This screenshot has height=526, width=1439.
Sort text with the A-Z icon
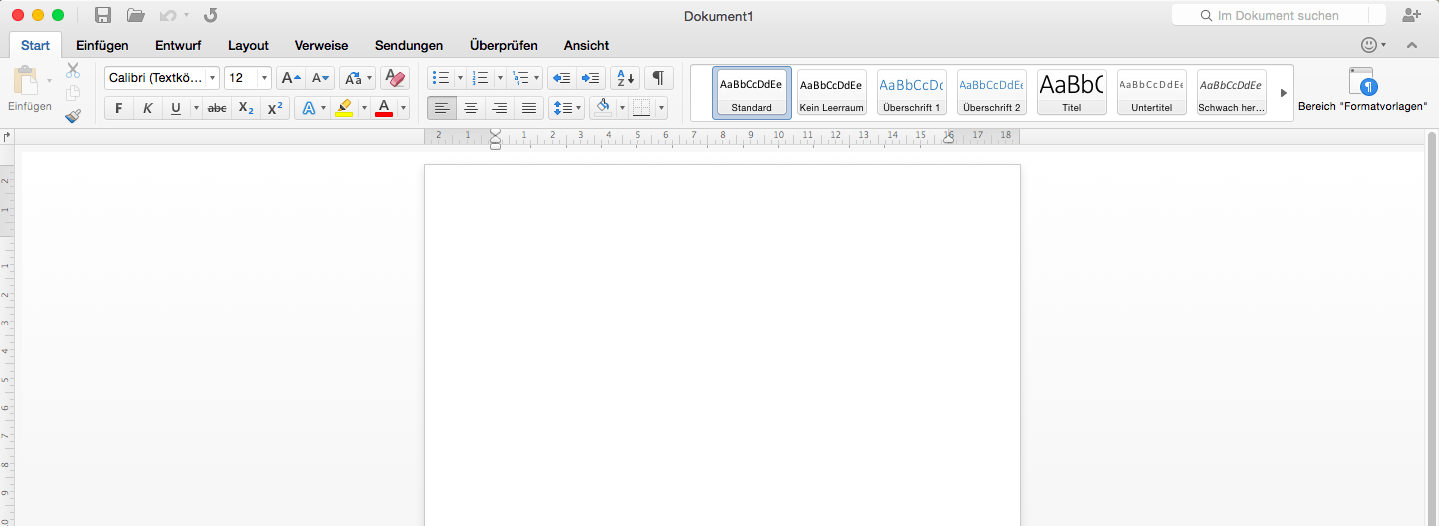click(x=625, y=78)
